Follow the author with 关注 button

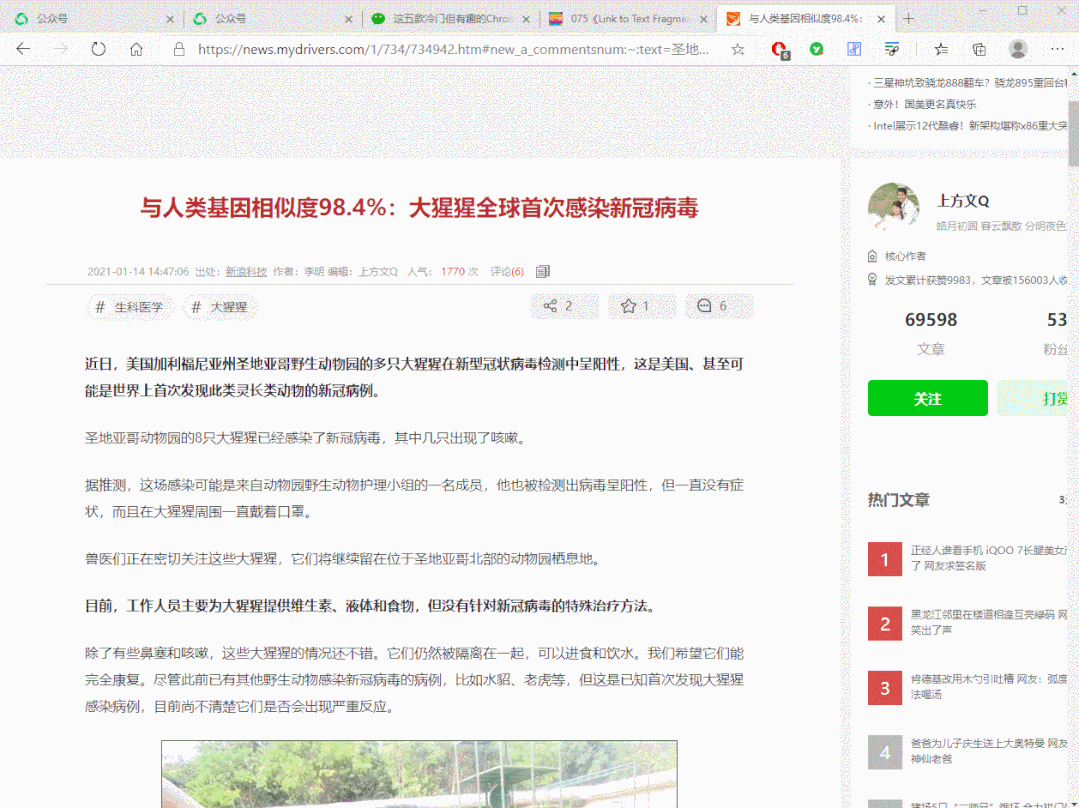[928, 398]
